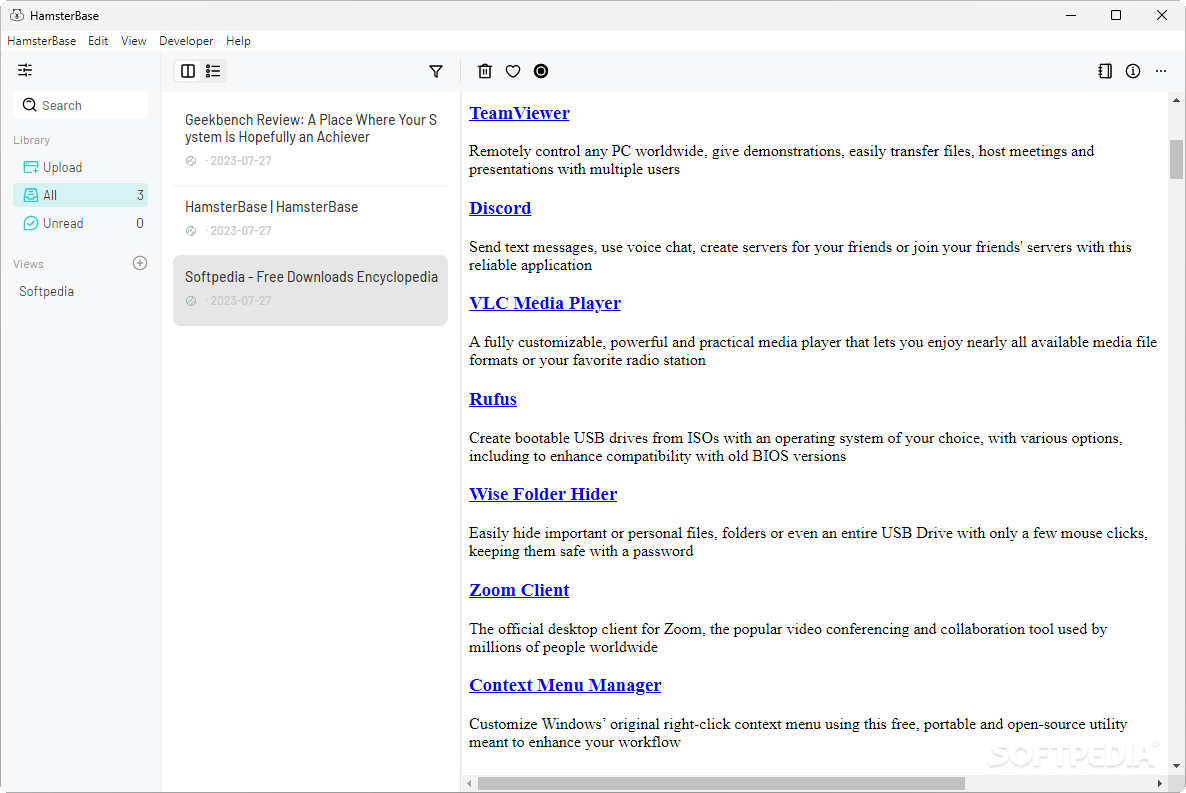Show page info icon
Viewport: 1186px width, 793px height.
point(1133,71)
